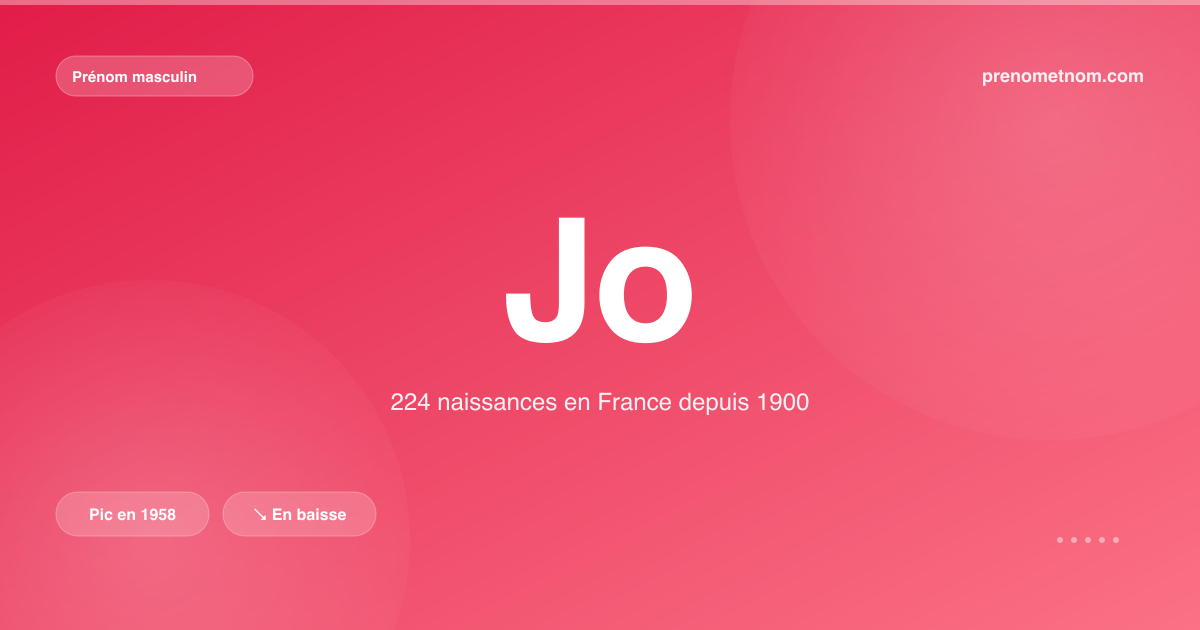Open the prenometnom.com site label
The image size is (1200, 630).
click(1063, 76)
